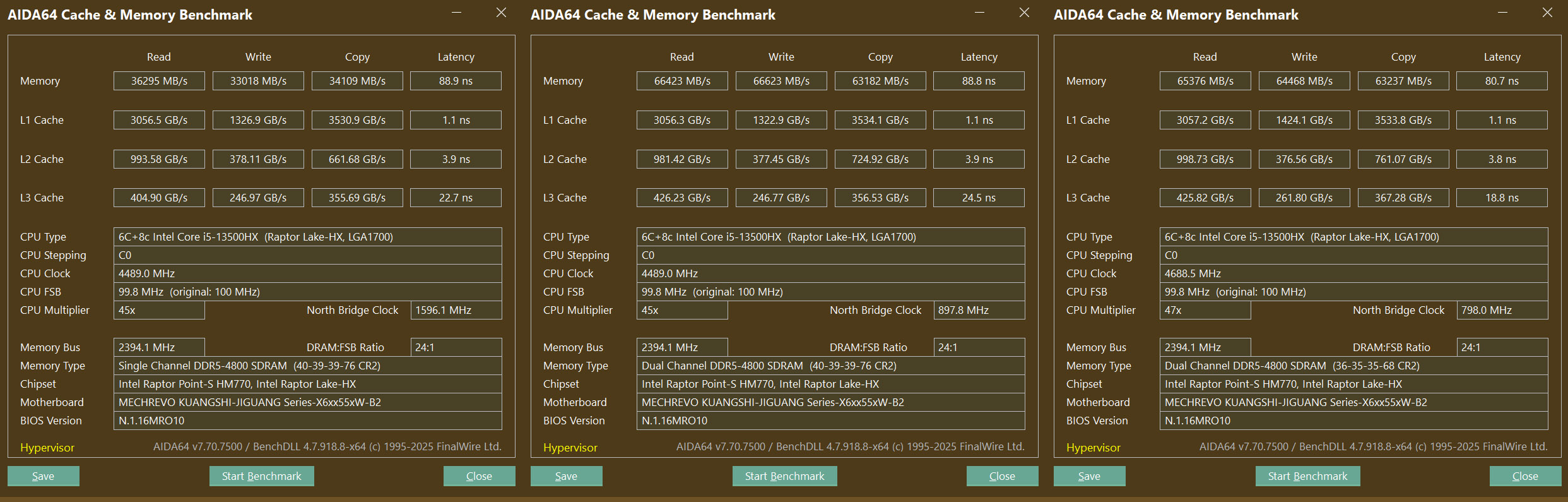This screenshot has width=1568, height=502.
Task: Click the 88.9 ns memory latency field
Action: (x=456, y=81)
